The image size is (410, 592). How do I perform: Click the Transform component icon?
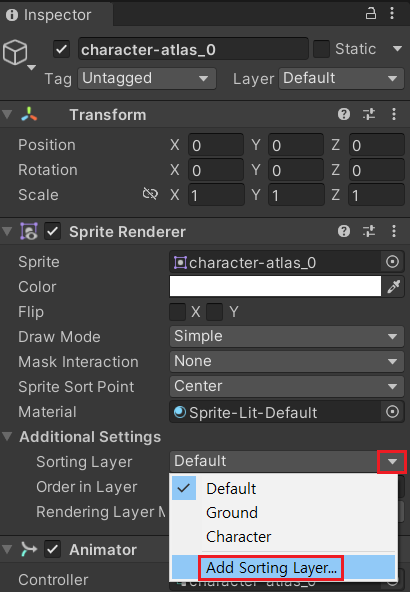click(x=29, y=114)
